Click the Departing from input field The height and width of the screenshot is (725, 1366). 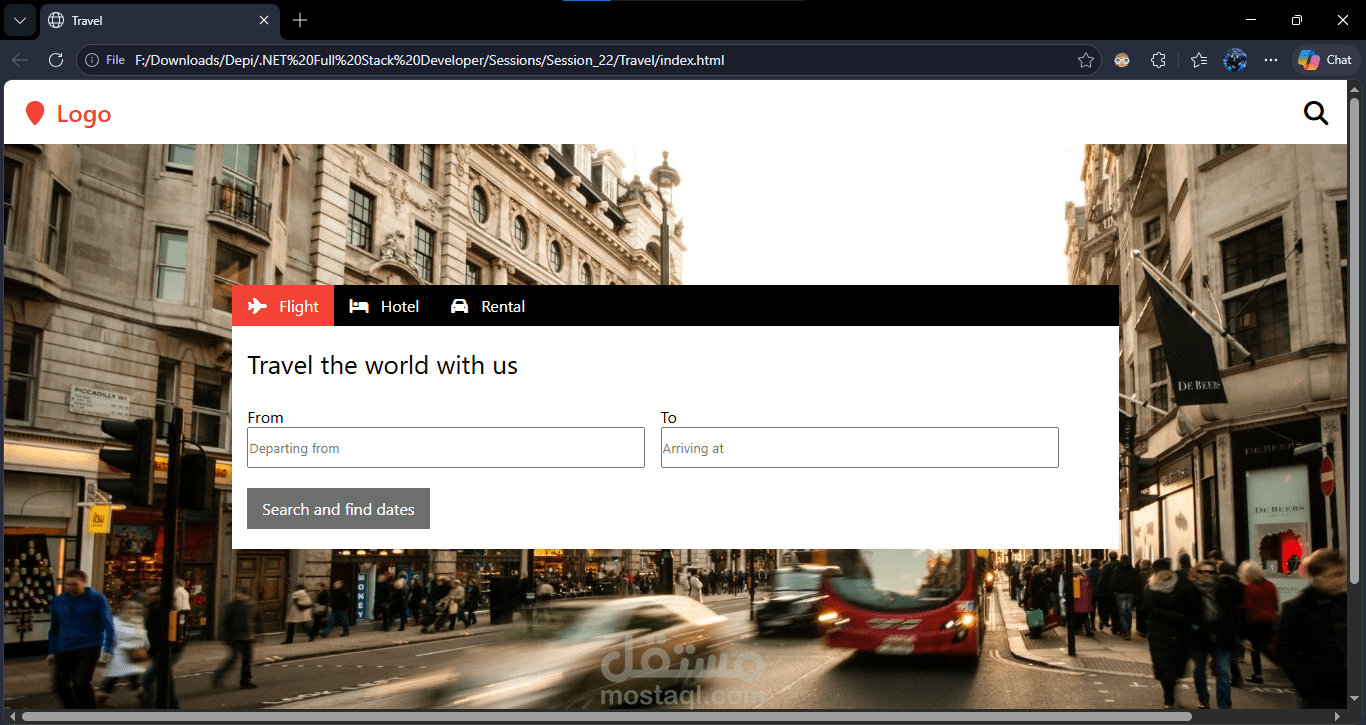pyautogui.click(x=445, y=447)
